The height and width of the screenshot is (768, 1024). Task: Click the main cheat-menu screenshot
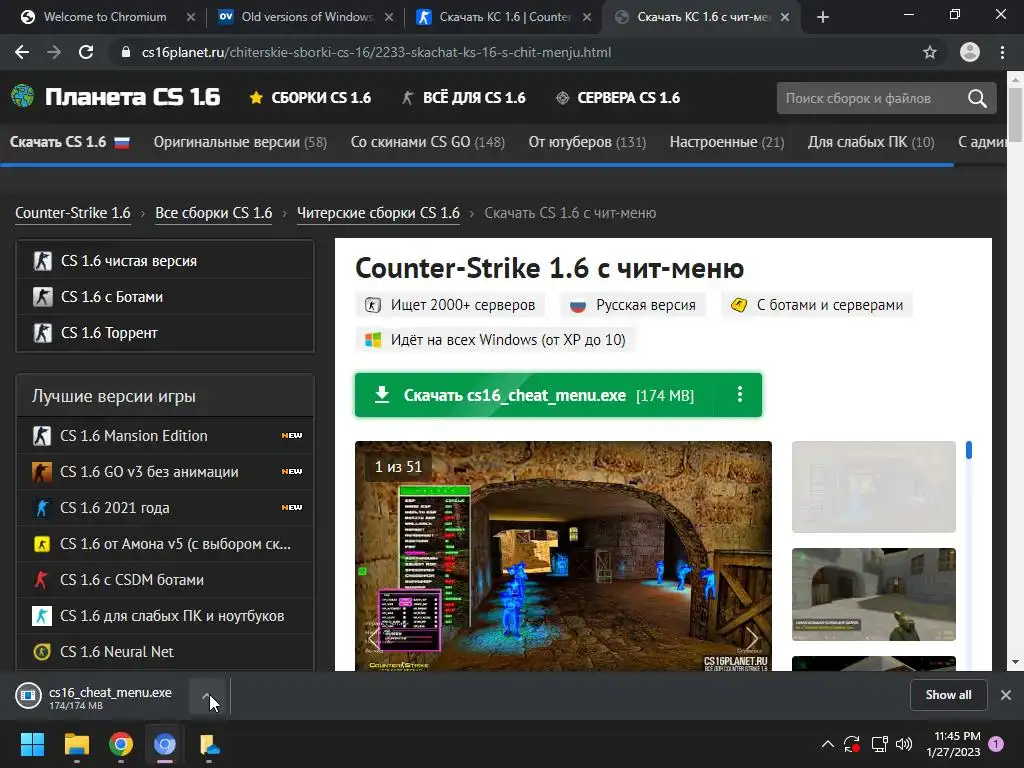563,556
